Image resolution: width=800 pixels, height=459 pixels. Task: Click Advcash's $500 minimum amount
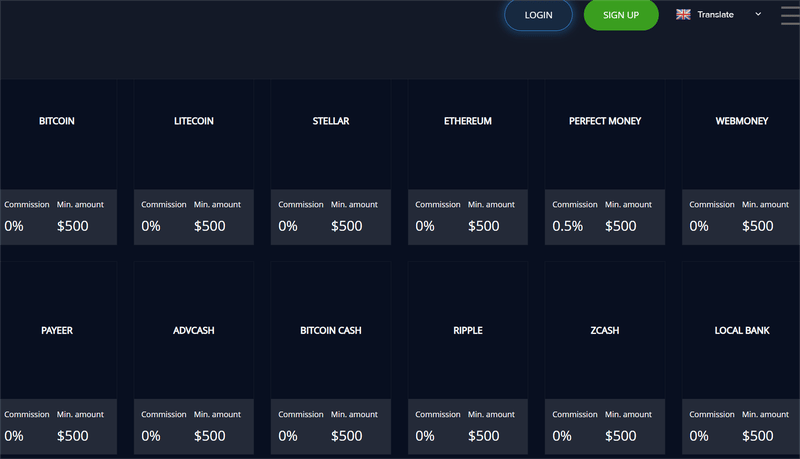(x=210, y=436)
